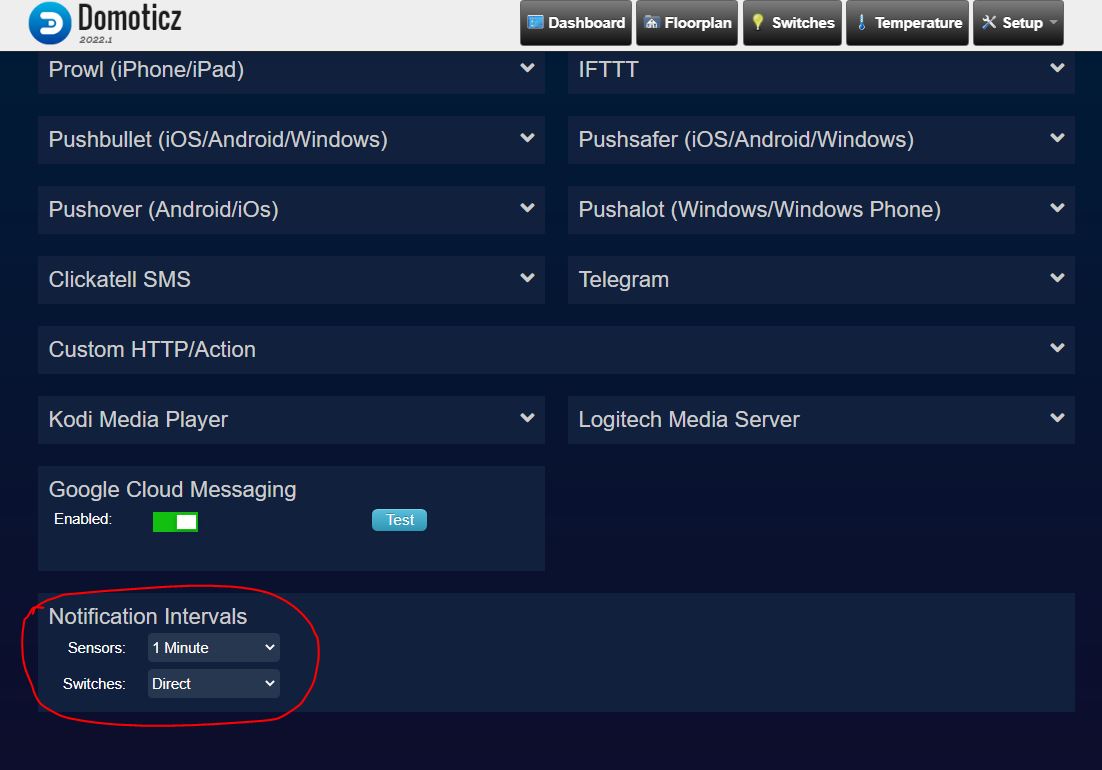Click the Notification Intervals heading

148,616
